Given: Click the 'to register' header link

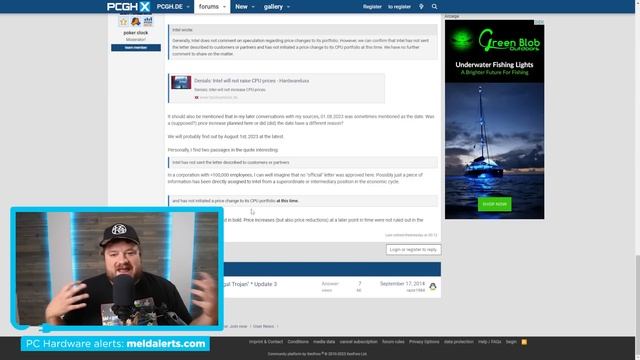Looking at the screenshot, I should pyautogui.click(x=399, y=7).
